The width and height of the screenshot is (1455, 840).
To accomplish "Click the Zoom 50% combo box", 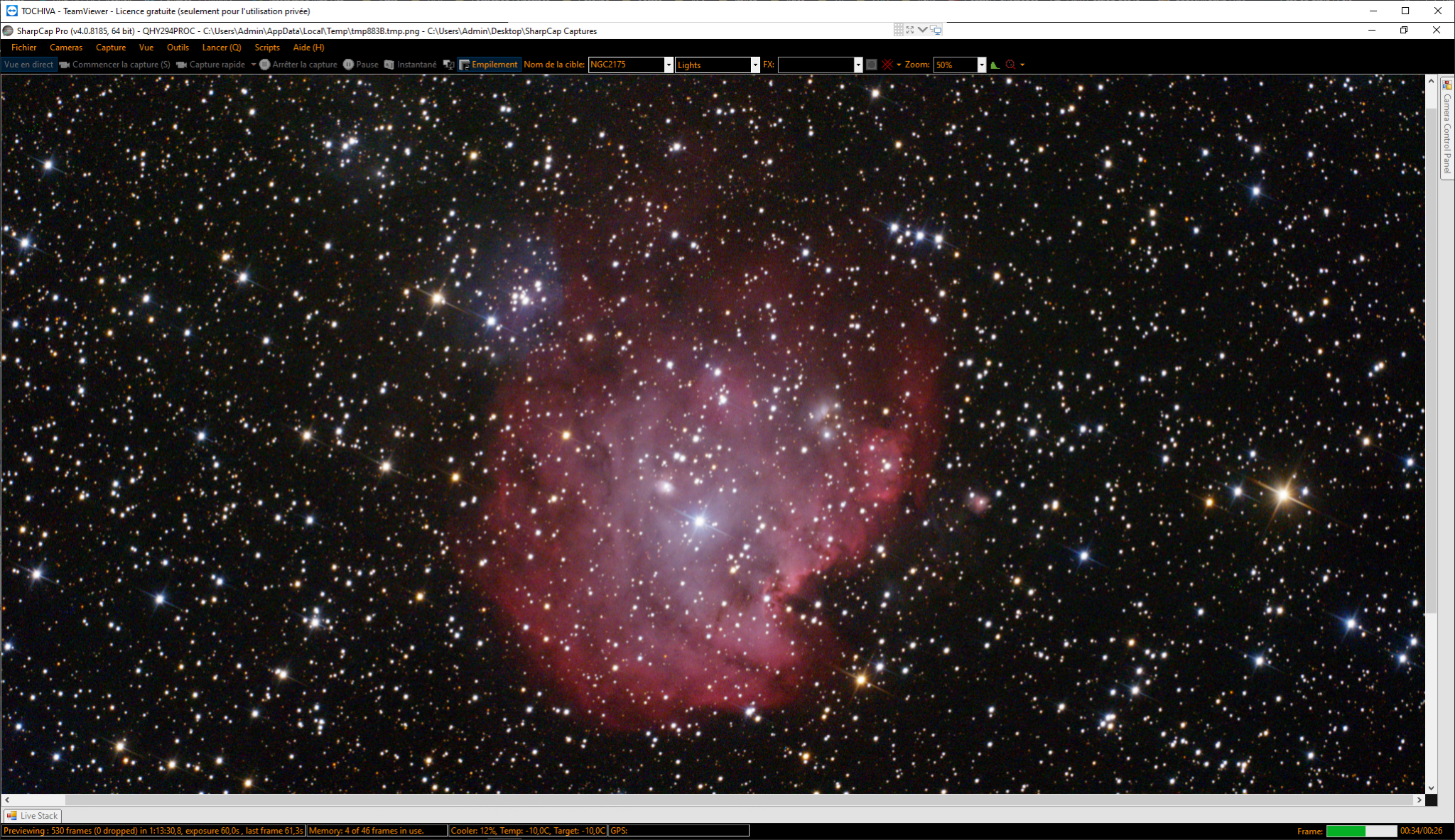I will 955,65.
